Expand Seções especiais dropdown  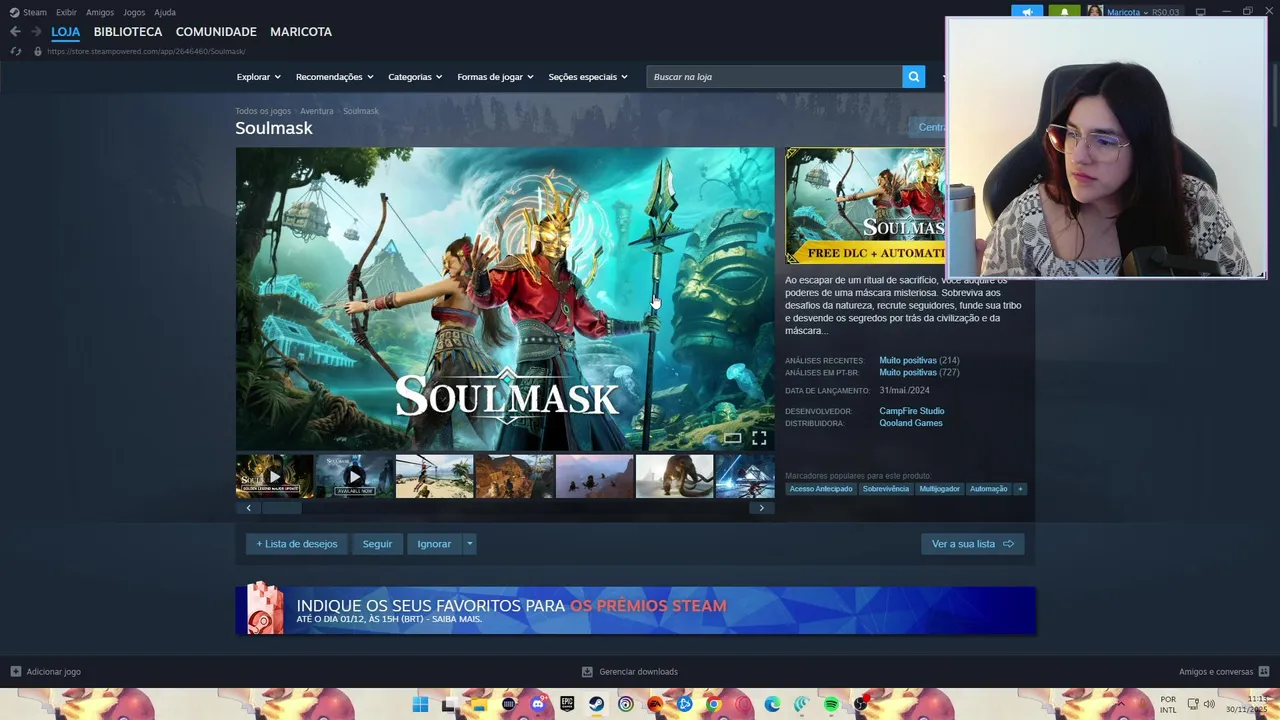(588, 77)
